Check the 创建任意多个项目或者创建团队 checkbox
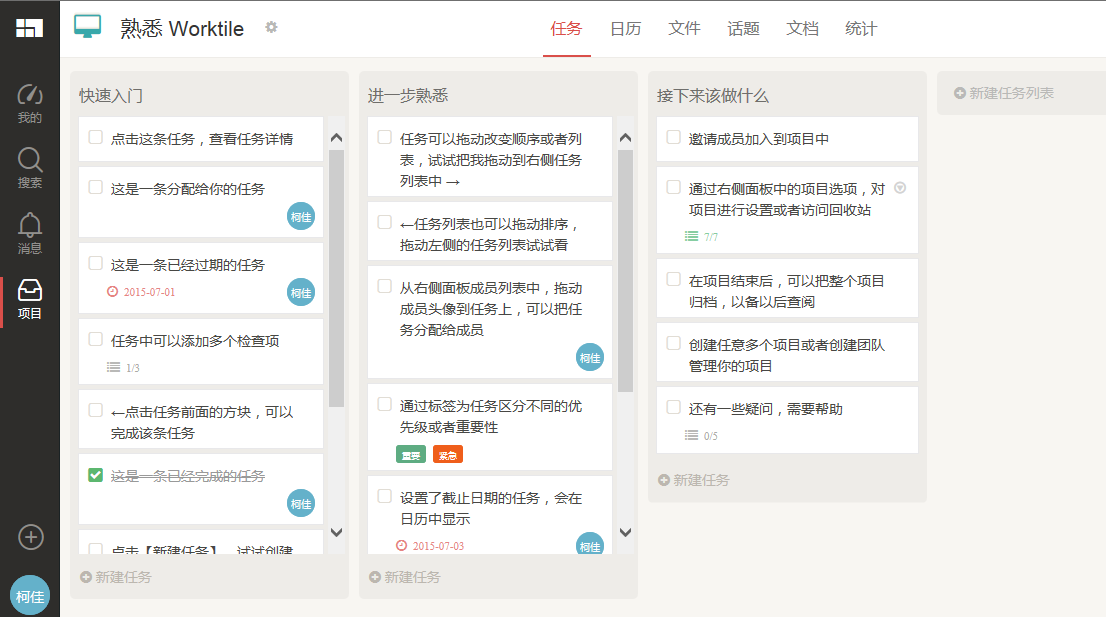This screenshot has height=620, width=1106. coord(674,343)
